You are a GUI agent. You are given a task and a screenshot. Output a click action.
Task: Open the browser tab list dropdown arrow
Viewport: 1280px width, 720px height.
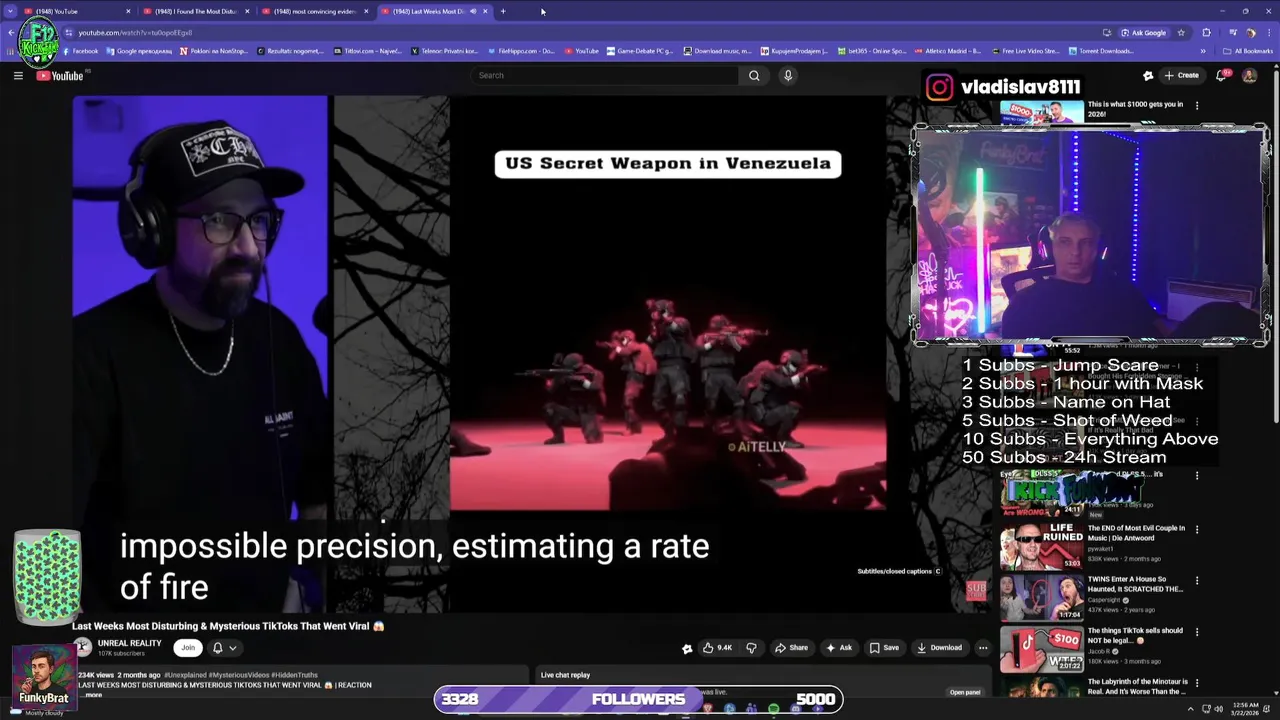click(10, 11)
